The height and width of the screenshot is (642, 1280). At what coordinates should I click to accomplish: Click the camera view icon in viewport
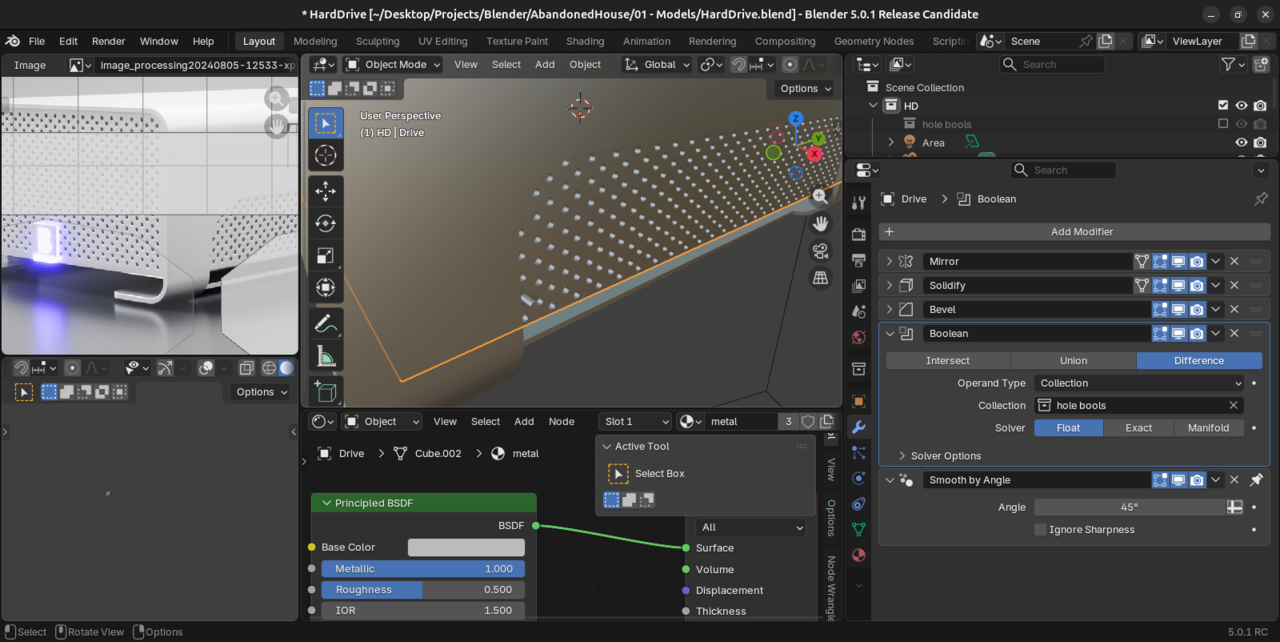pos(820,250)
